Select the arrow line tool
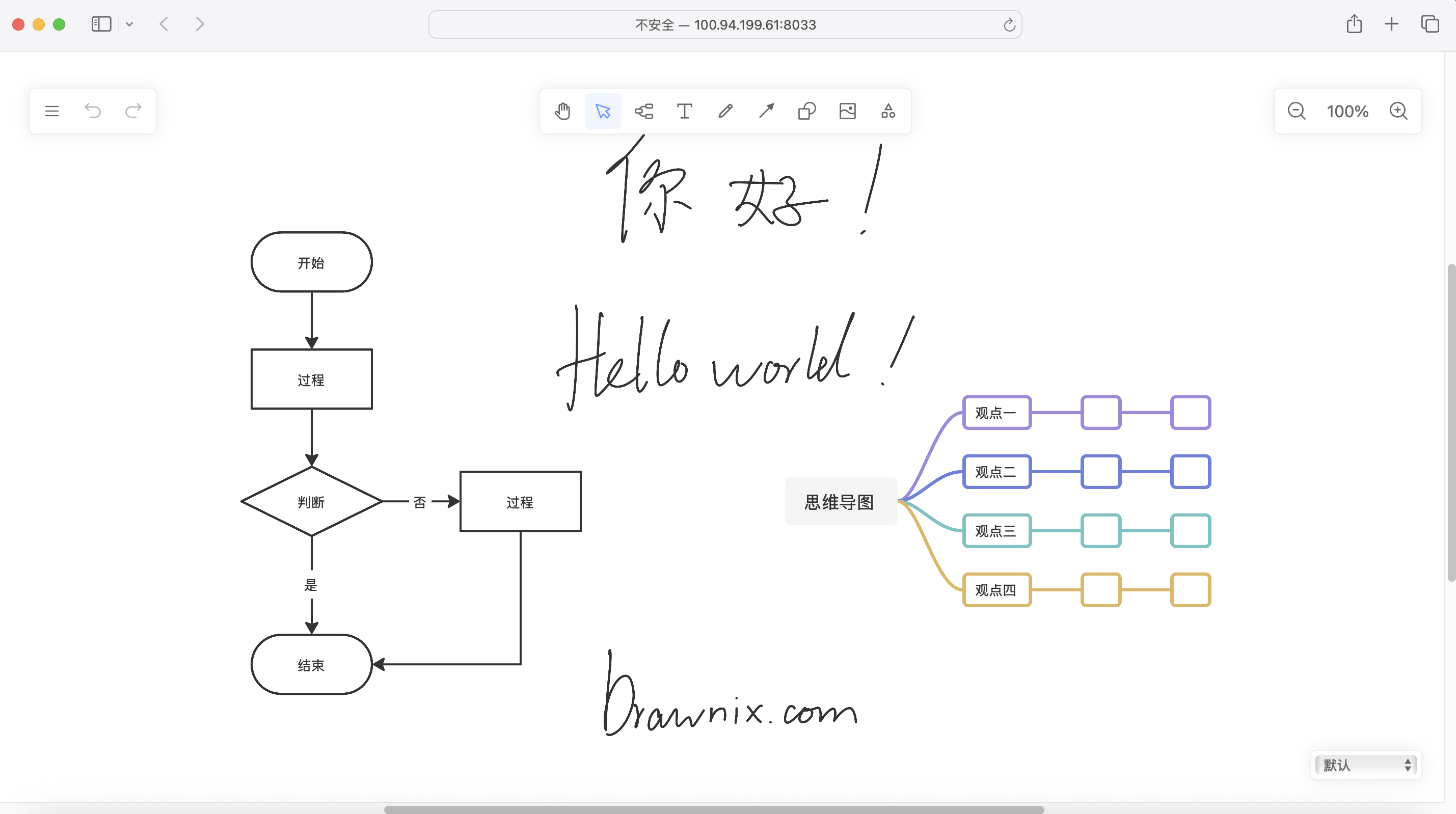Image resolution: width=1456 pixels, height=814 pixels. point(766,111)
